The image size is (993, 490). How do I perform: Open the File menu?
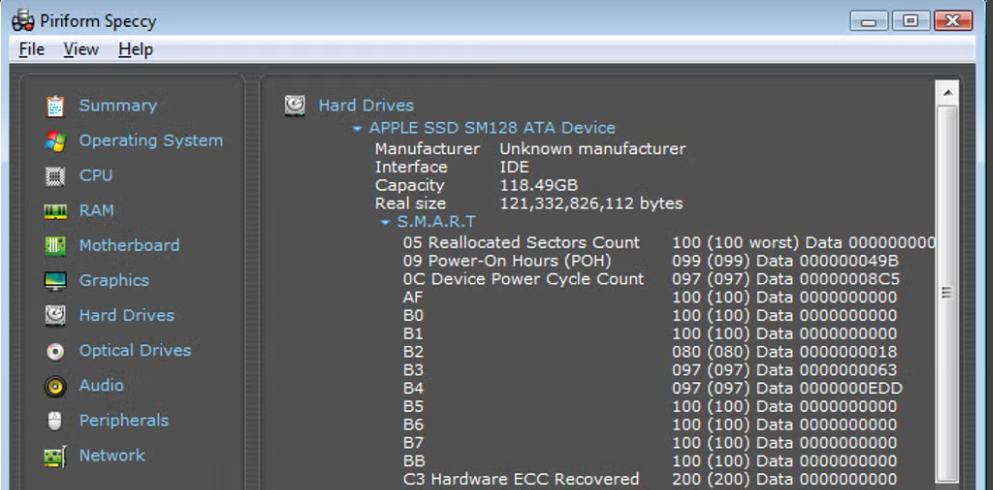click(32, 49)
